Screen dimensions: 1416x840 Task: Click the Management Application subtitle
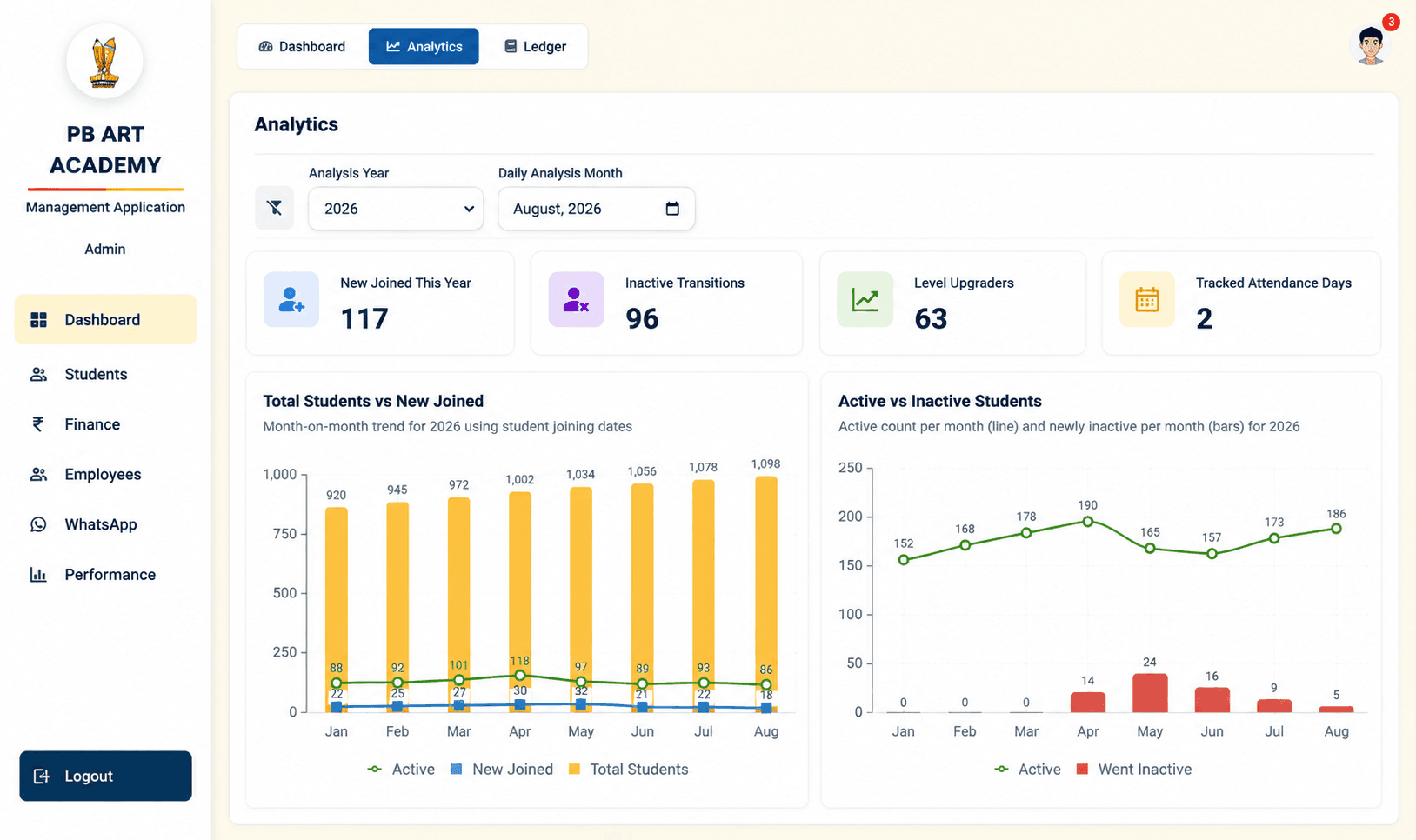pyautogui.click(x=105, y=207)
